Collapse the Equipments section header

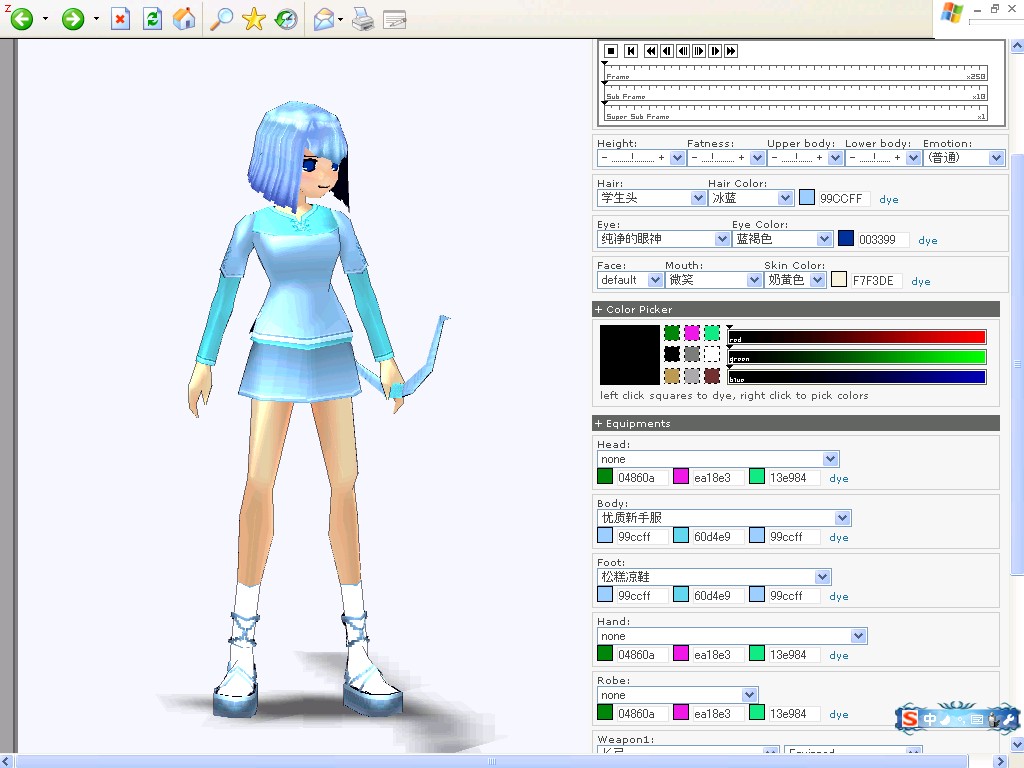[x=795, y=423]
